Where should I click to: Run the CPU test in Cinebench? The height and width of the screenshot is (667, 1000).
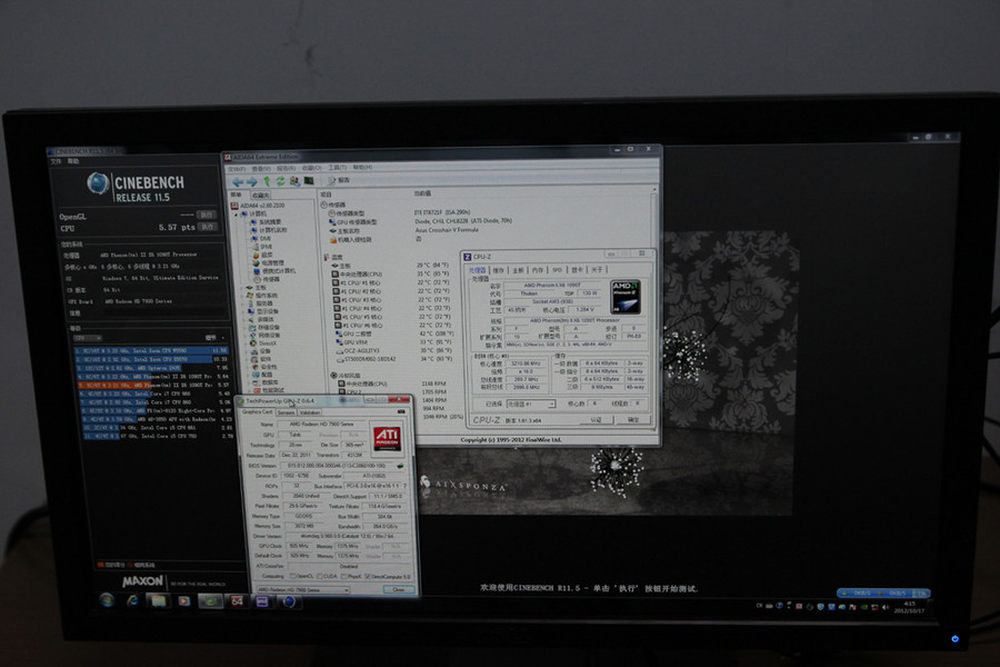click(x=207, y=227)
